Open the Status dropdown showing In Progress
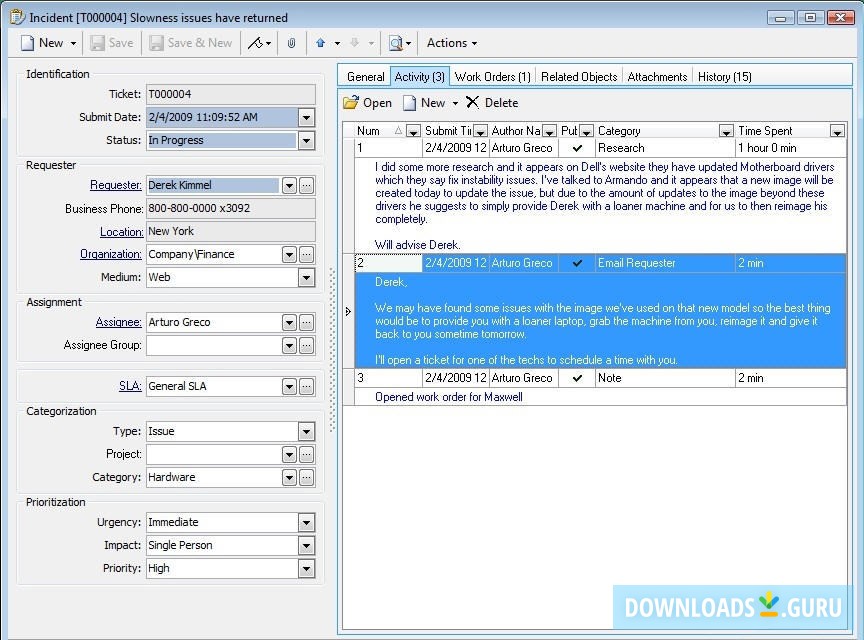 click(307, 141)
